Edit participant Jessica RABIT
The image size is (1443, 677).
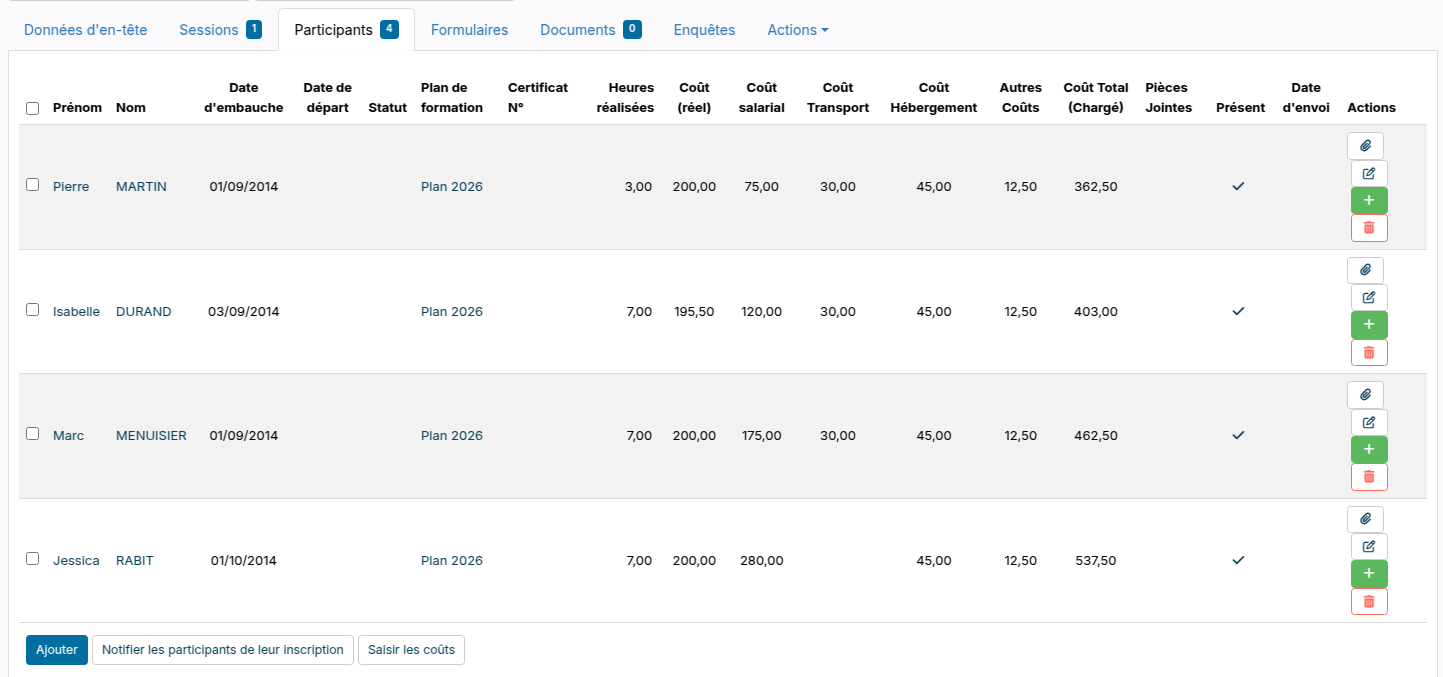click(1369, 546)
